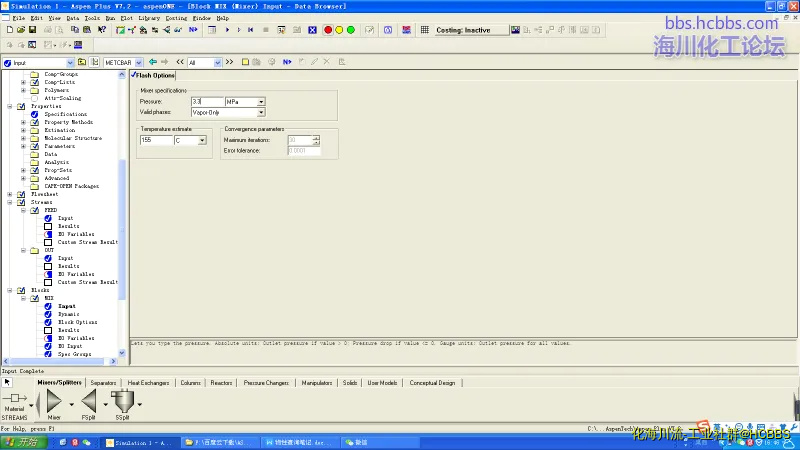Click the blue brackets toolbar icon

click(388, 30)
